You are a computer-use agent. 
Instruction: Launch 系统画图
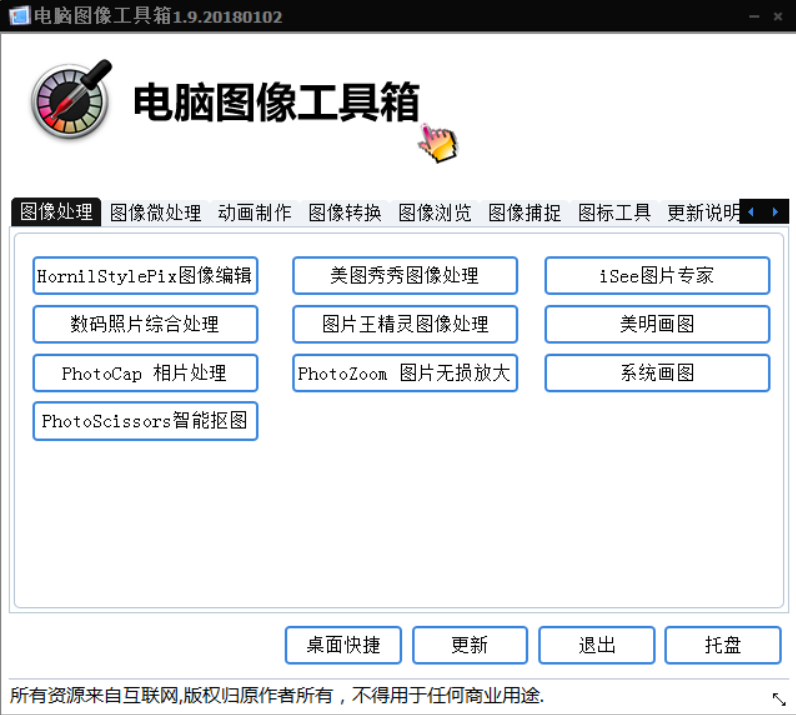pyautogui.click(x=657, y=373)
